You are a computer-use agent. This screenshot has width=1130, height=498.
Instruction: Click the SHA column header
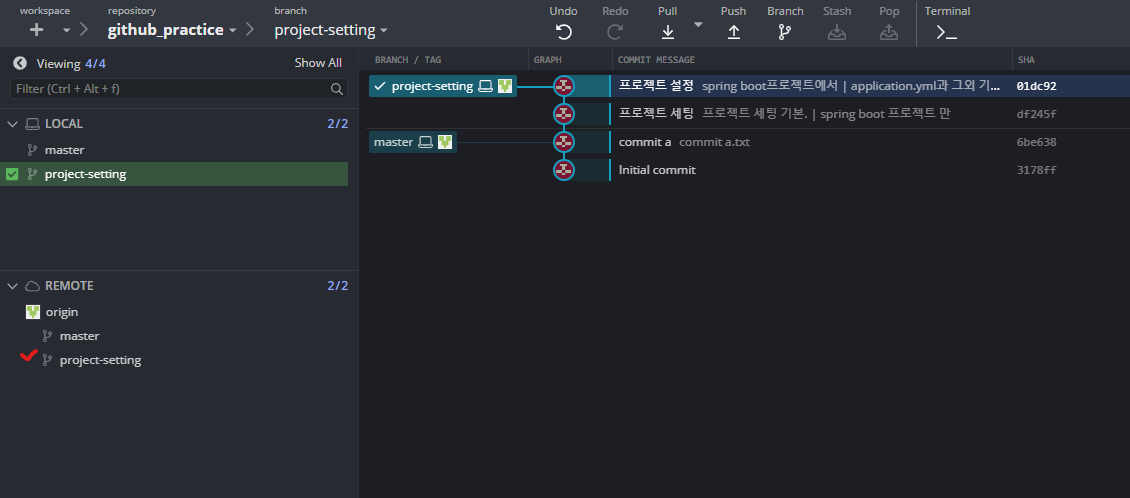[1026, 60]
